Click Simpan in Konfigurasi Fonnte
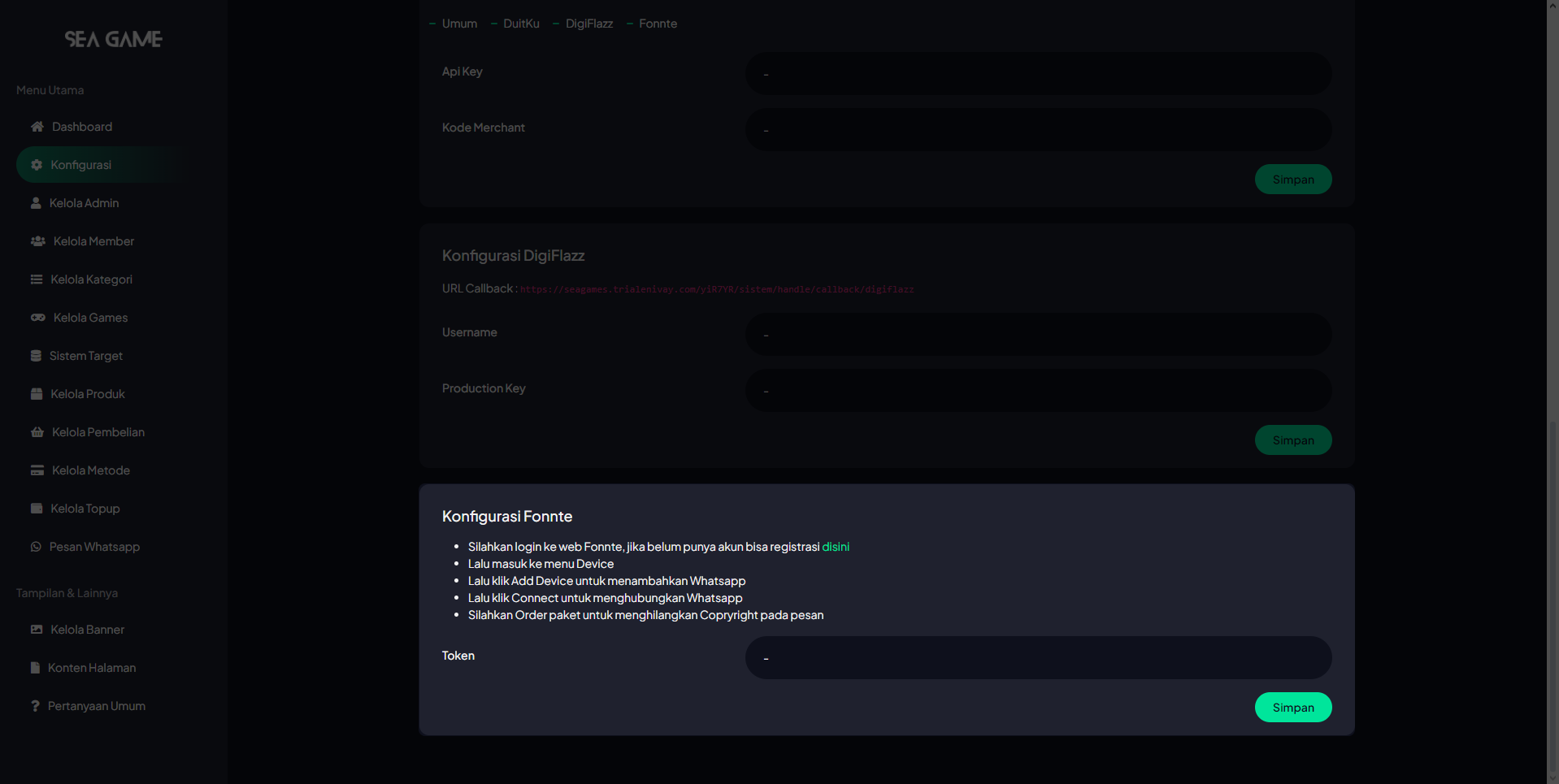The image size is (1559, 784). point(1293,708)
